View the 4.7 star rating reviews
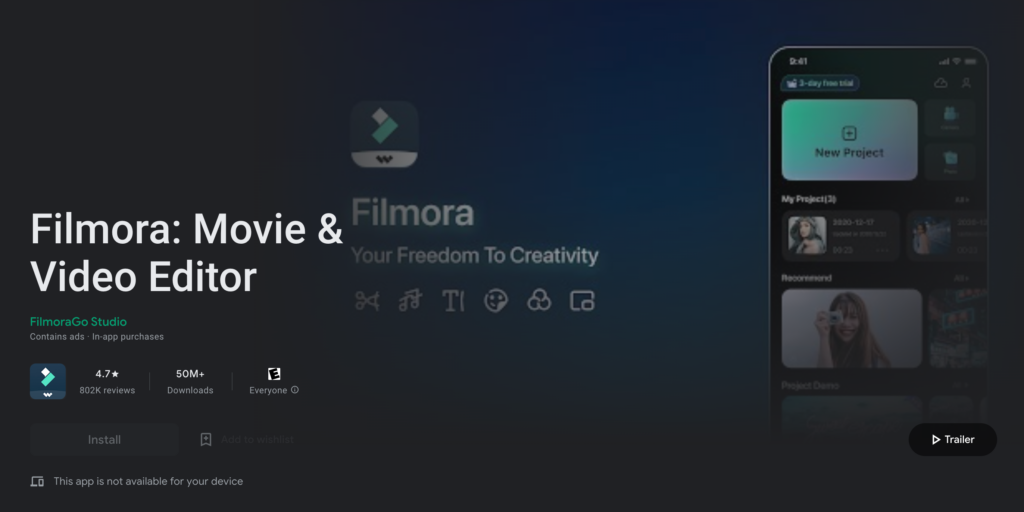 (x=107, y=381)
